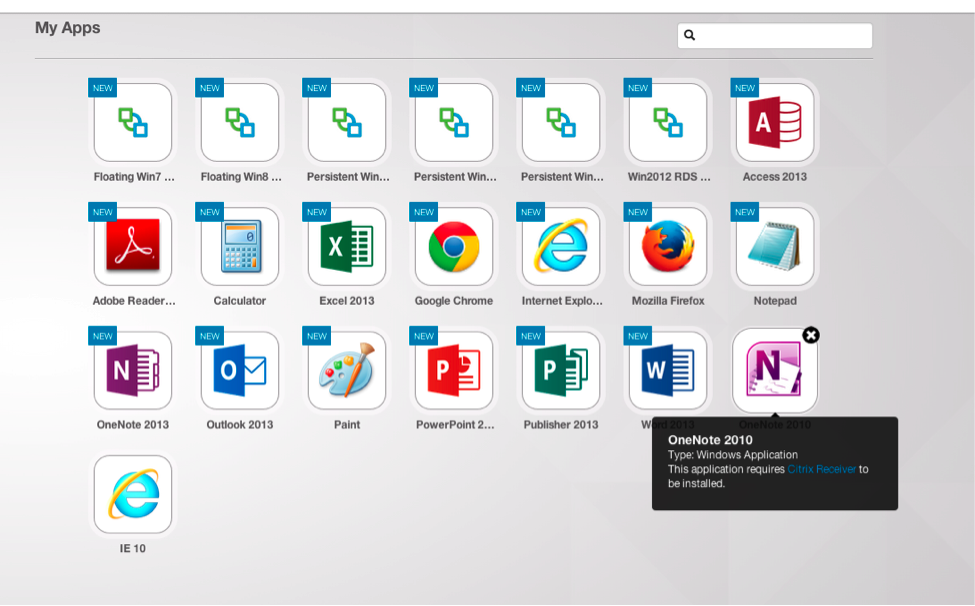
Task: Click the "Notepad" label text
Action: pyautogui.click(x=775, y=301)
